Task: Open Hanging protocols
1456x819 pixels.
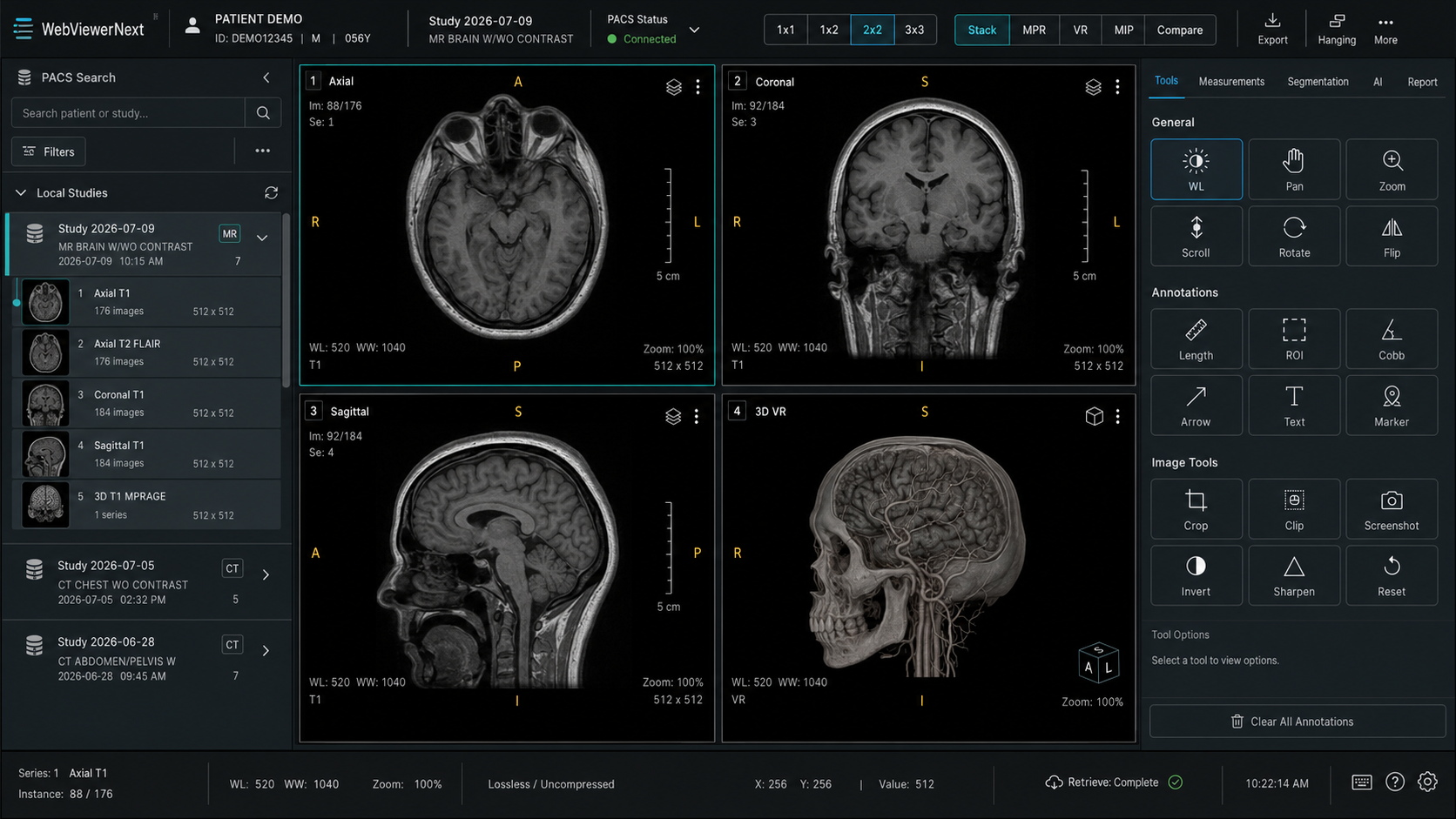Action: pyautogui.click(x=1337, y=29)
